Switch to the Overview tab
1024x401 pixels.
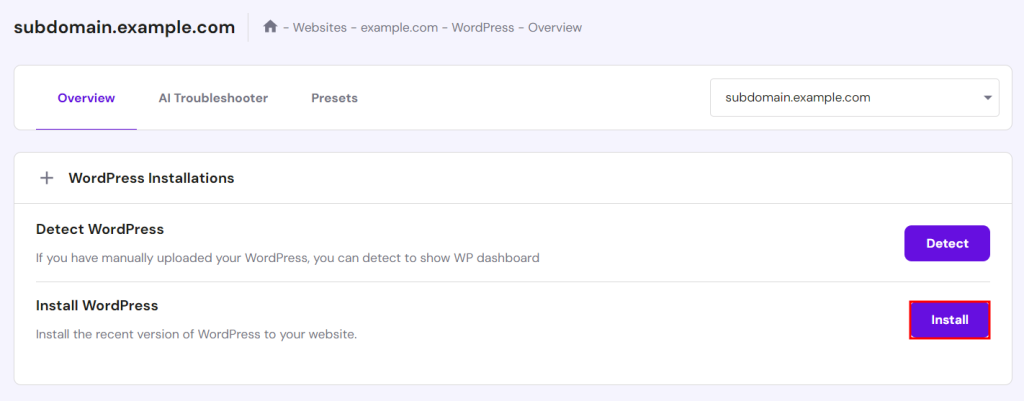coord(86,98)
